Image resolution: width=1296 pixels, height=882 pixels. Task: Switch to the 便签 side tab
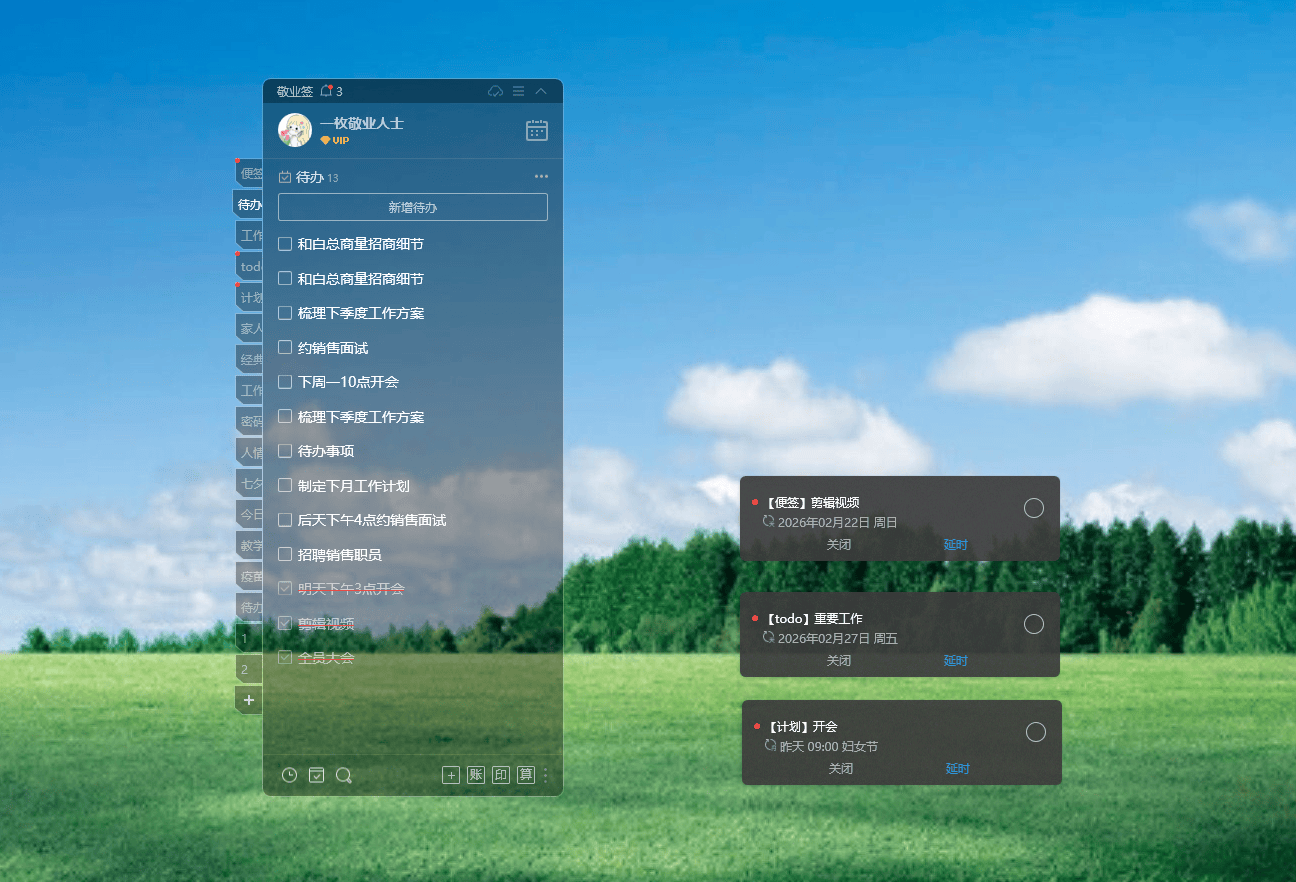250,173
